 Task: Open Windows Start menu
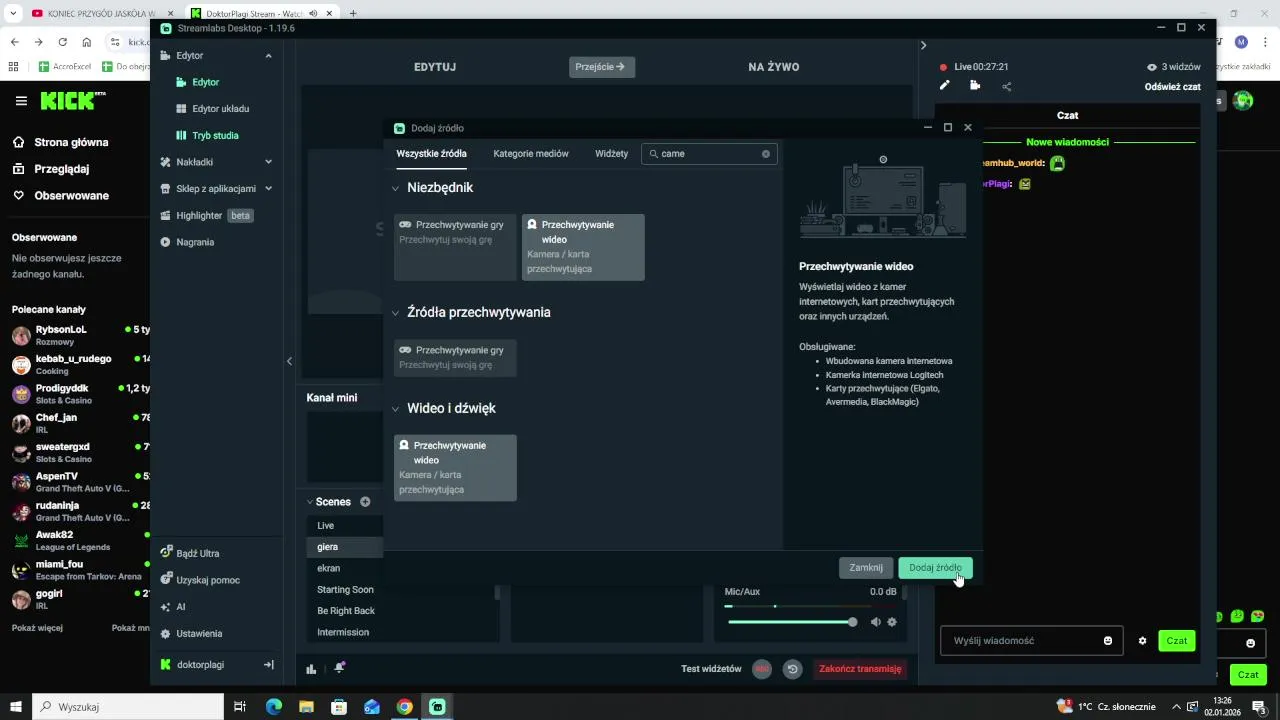click(15, 707)
